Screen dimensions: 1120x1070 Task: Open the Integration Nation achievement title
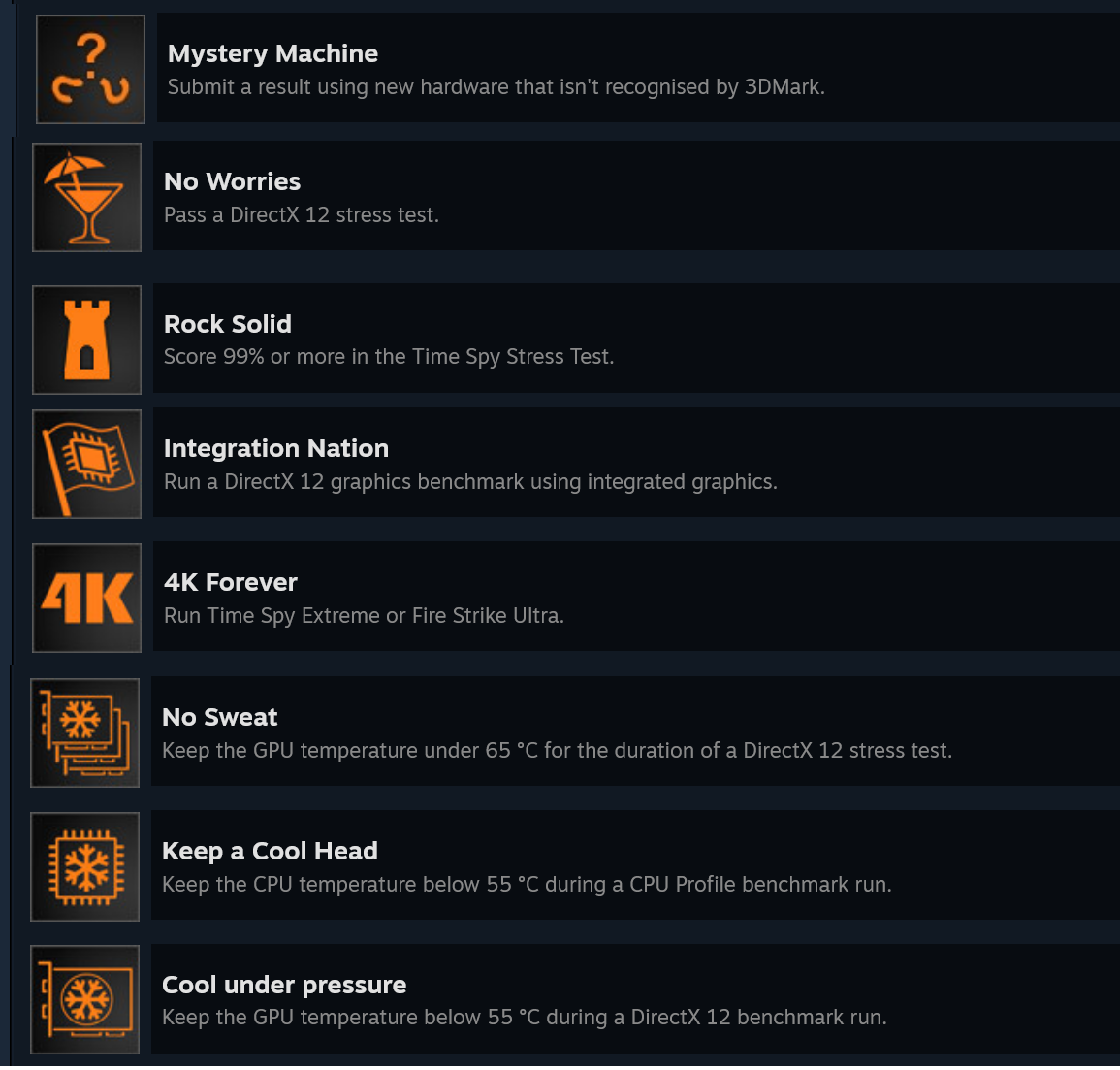coord(275,448)
